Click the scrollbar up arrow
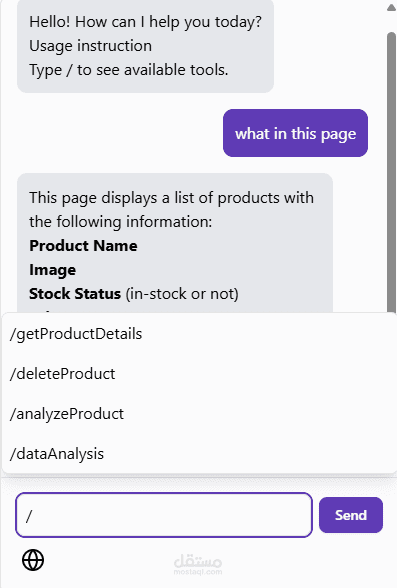The height and width of the screenshot is (588, 397). pos(391,8)
